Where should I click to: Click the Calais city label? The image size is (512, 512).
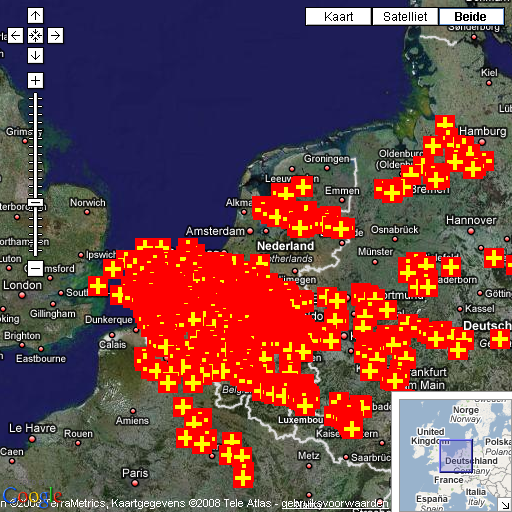pos(112,345)
